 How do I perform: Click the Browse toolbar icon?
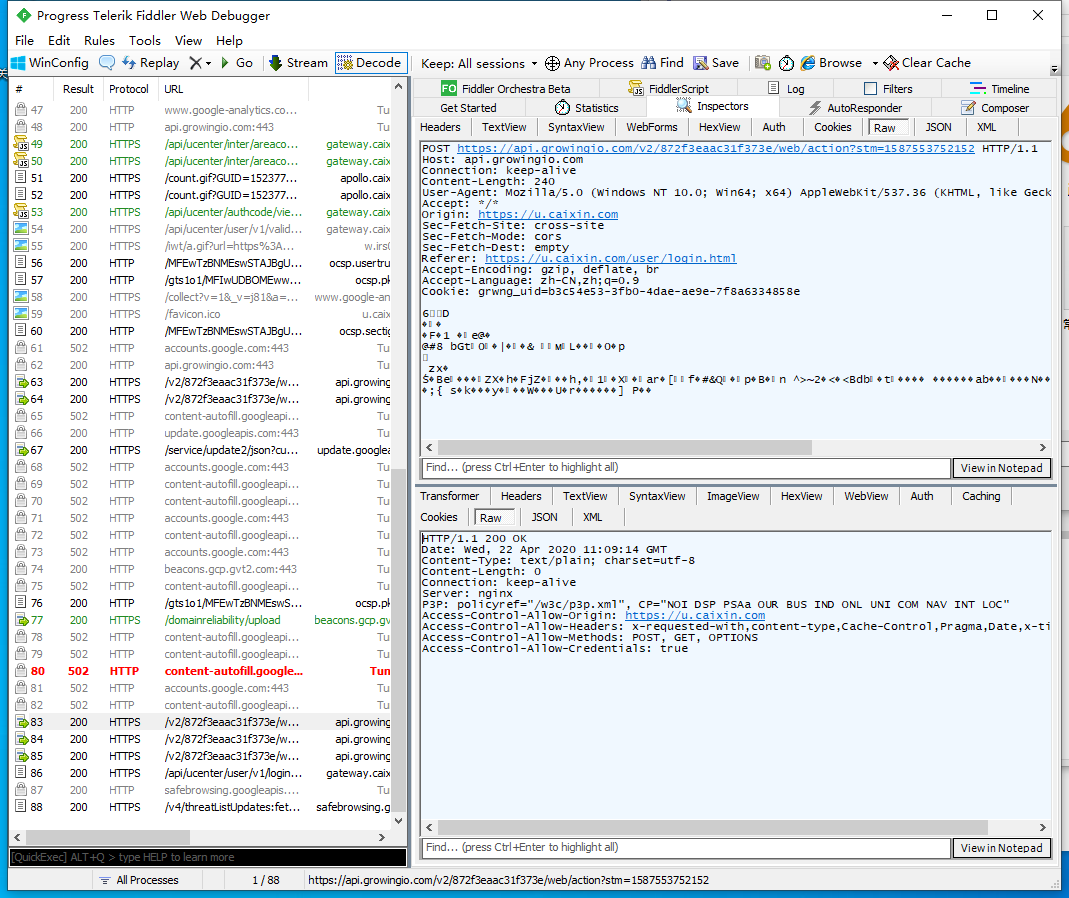[808, 63]
